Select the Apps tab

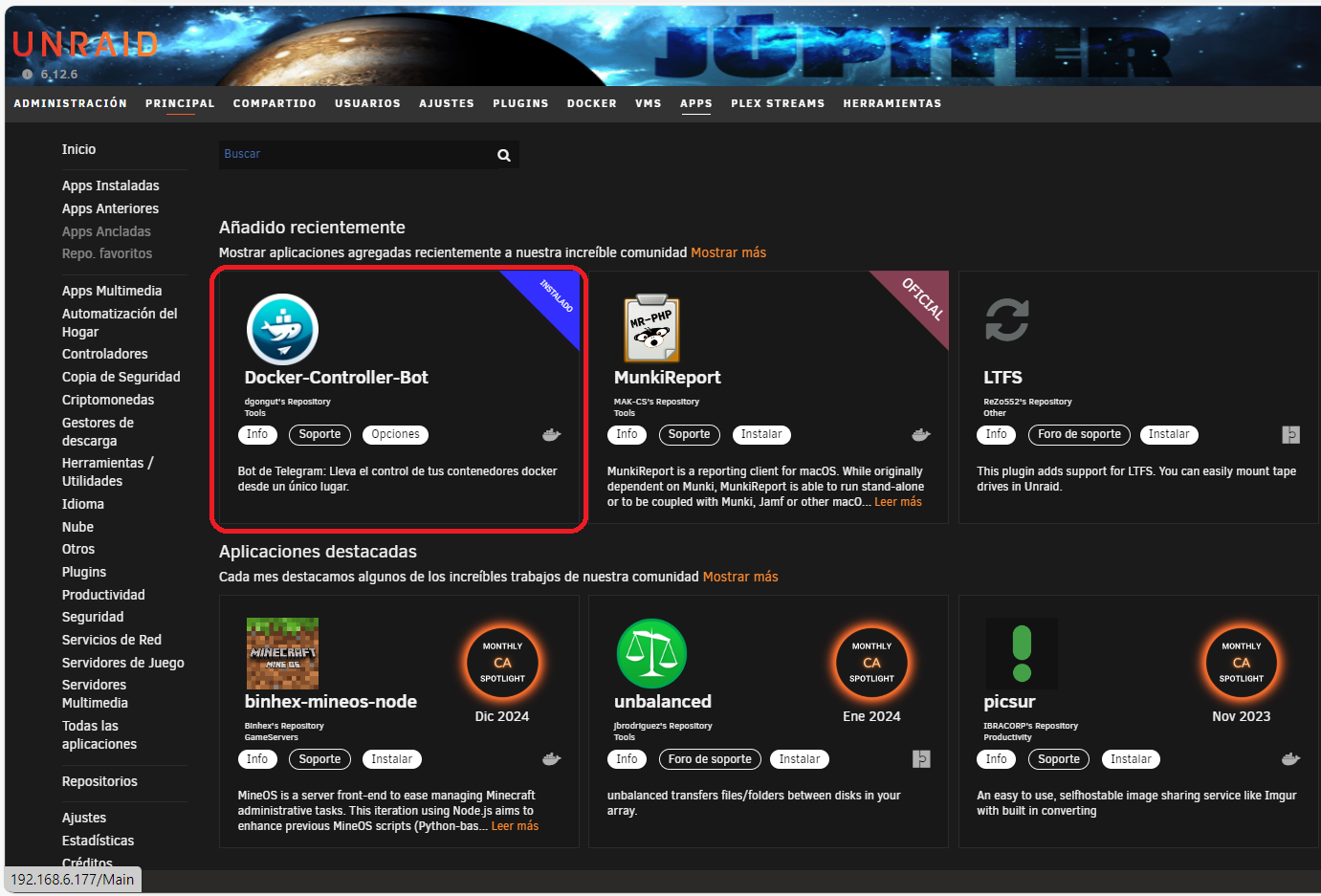(x=696, y=103)
